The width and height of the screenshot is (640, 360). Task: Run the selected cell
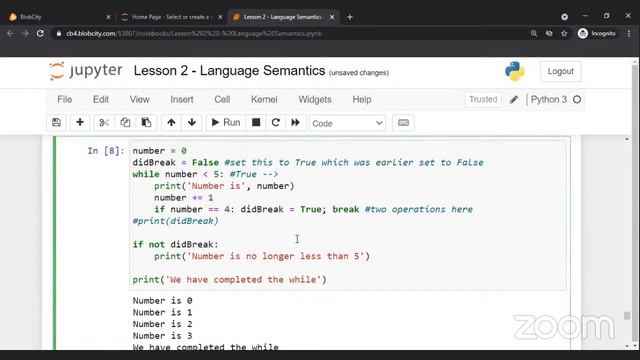coord(226,122)
